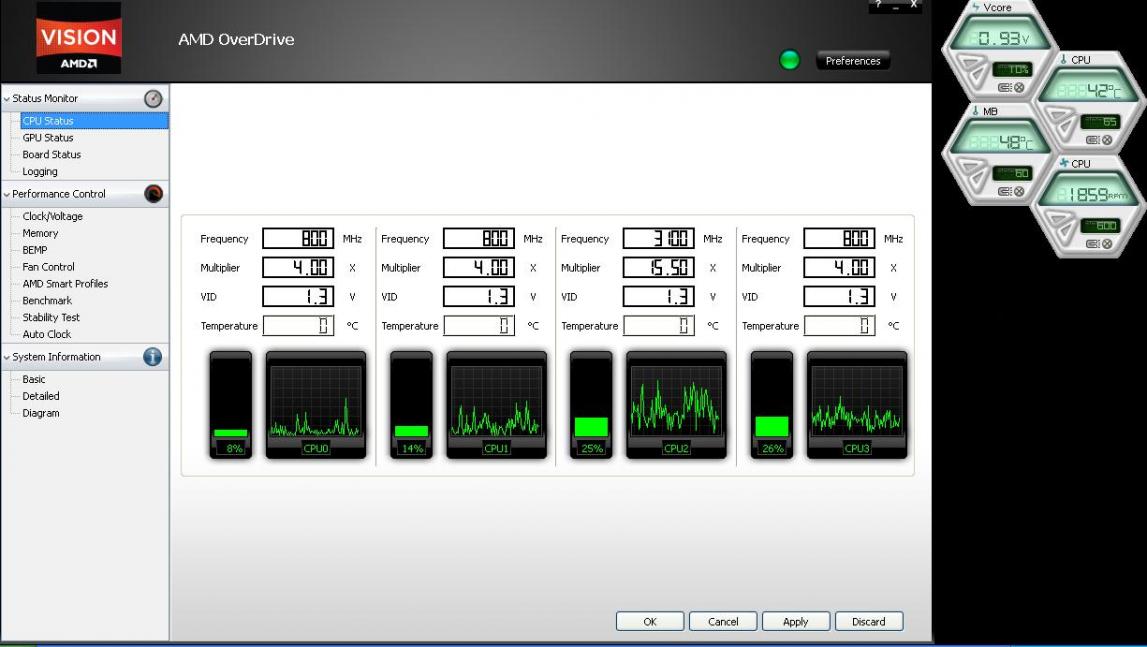
Task: Click circled X icon on CPU fan widget
Action: point(1107,244)
